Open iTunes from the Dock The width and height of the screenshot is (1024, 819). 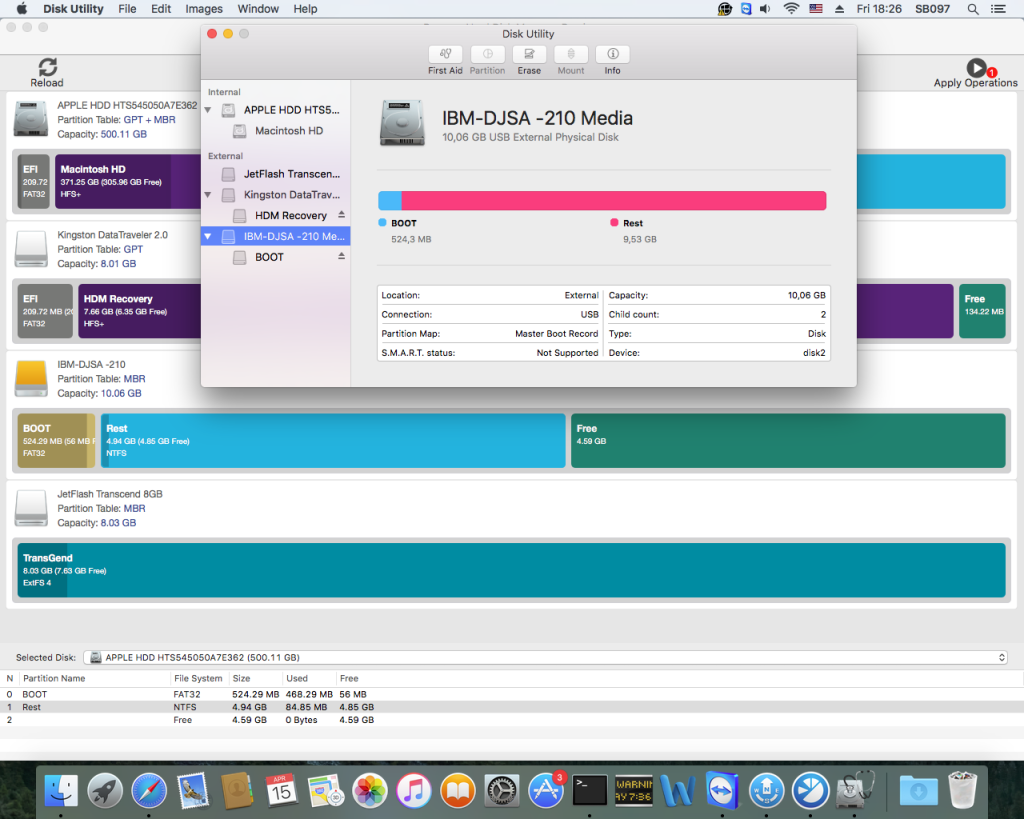click(413, 790)
